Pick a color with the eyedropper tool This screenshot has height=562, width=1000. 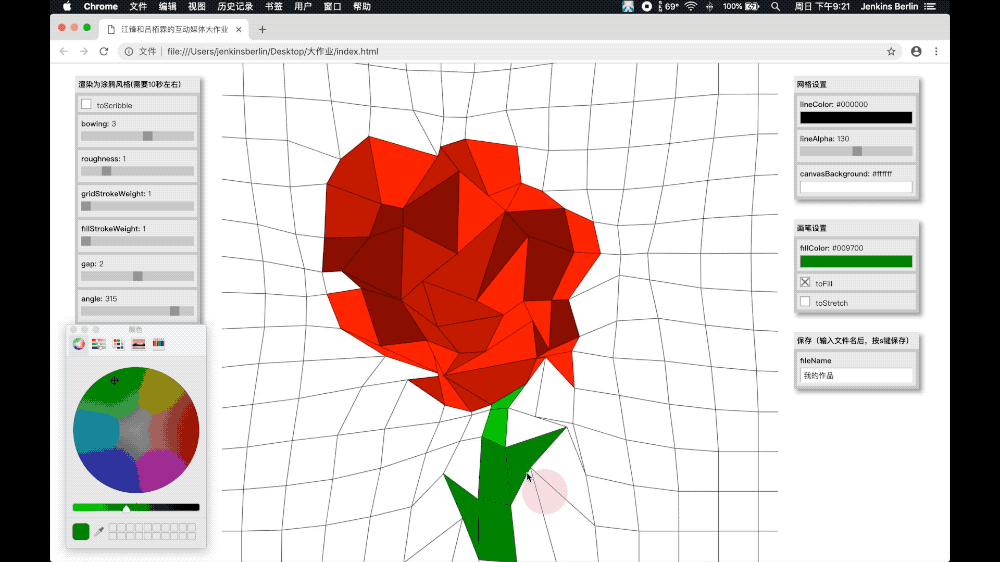(x=99, y=531)
